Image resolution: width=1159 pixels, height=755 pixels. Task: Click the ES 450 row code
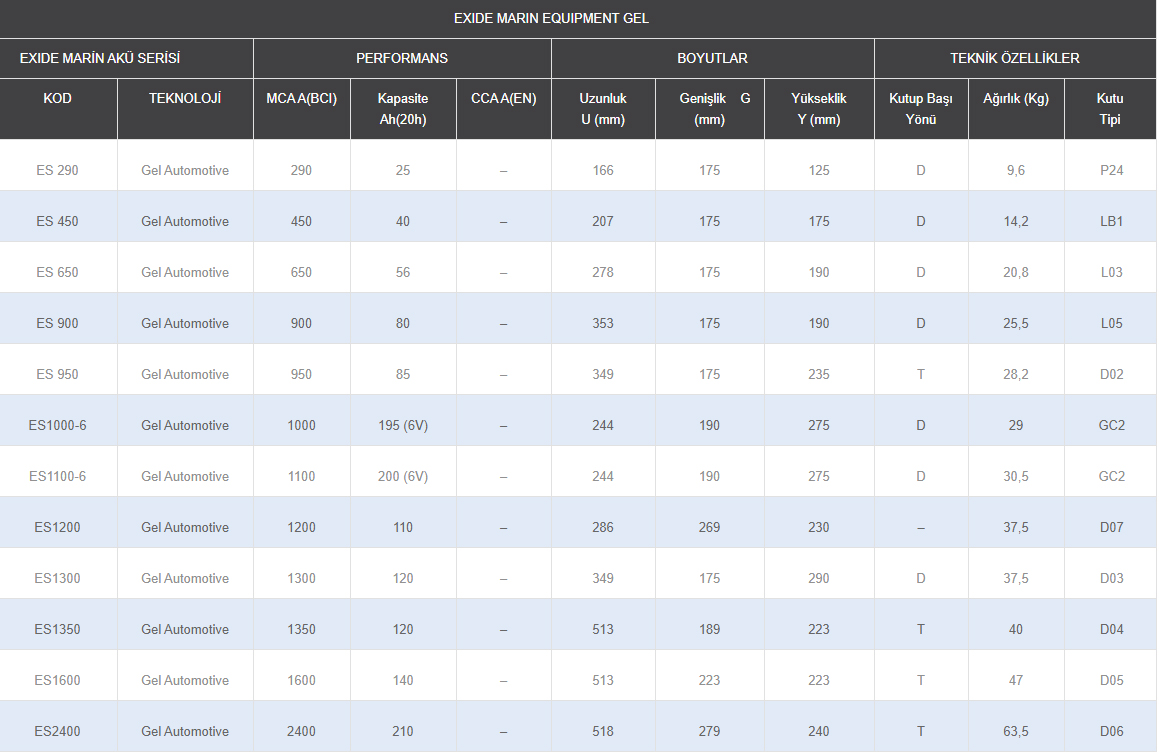[x=58, y=221]
